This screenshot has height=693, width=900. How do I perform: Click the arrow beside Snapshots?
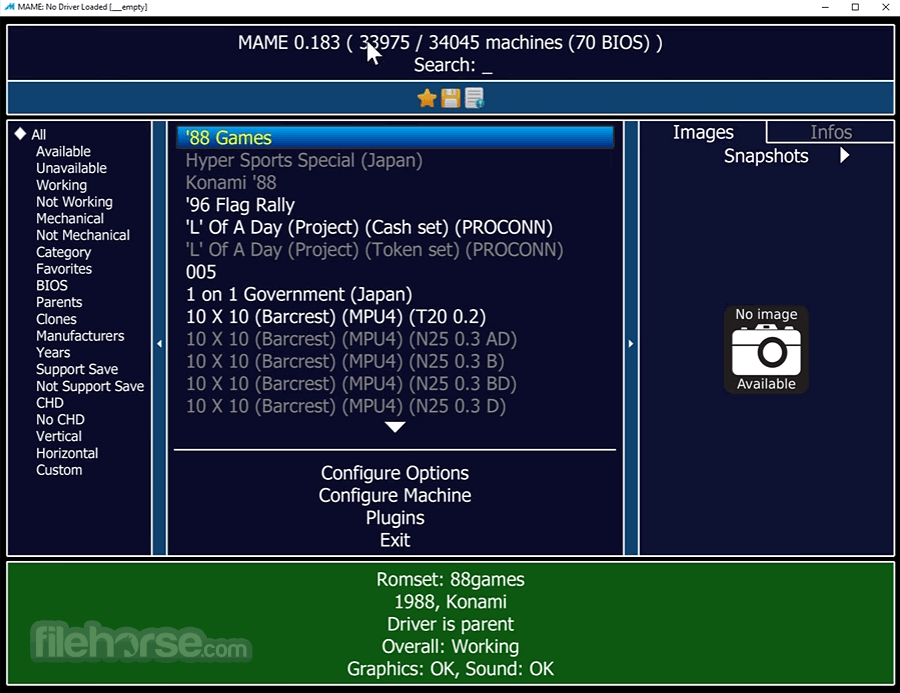click(843, 156)
